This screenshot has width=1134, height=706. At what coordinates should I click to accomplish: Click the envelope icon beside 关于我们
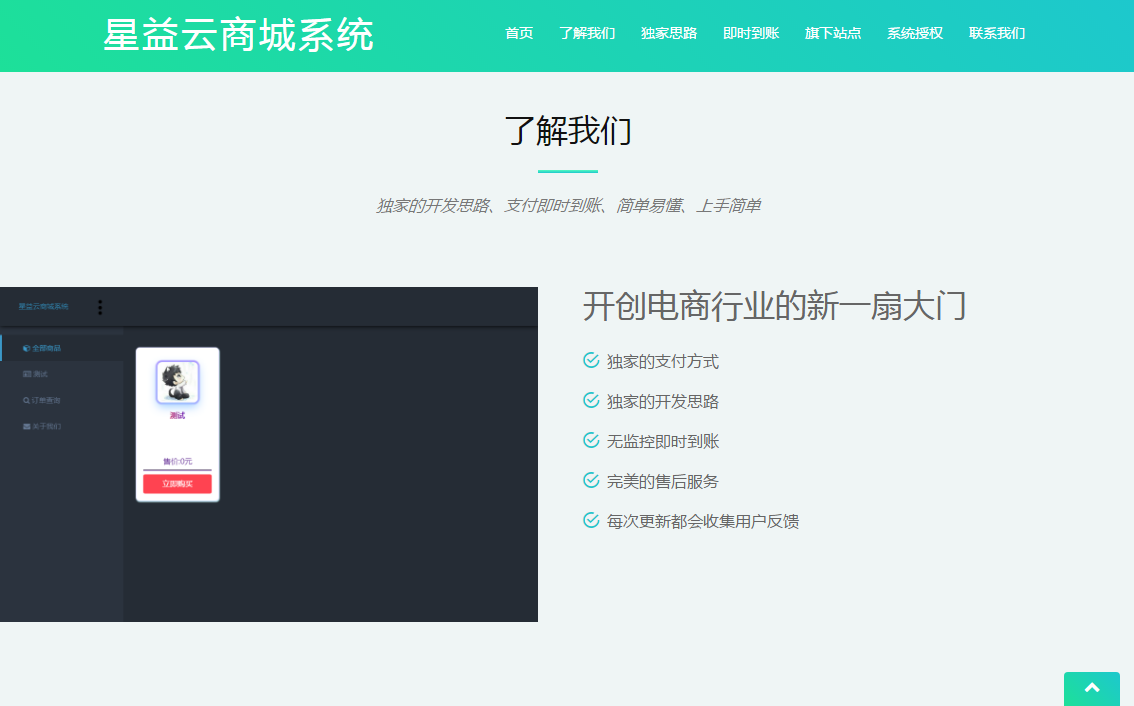[x=26, y=426]
